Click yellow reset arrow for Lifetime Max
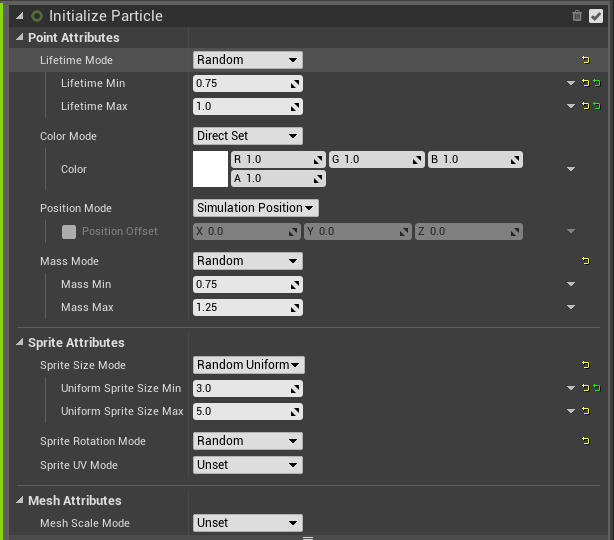The width and height of the screenshot is (614, 540). 585,106
